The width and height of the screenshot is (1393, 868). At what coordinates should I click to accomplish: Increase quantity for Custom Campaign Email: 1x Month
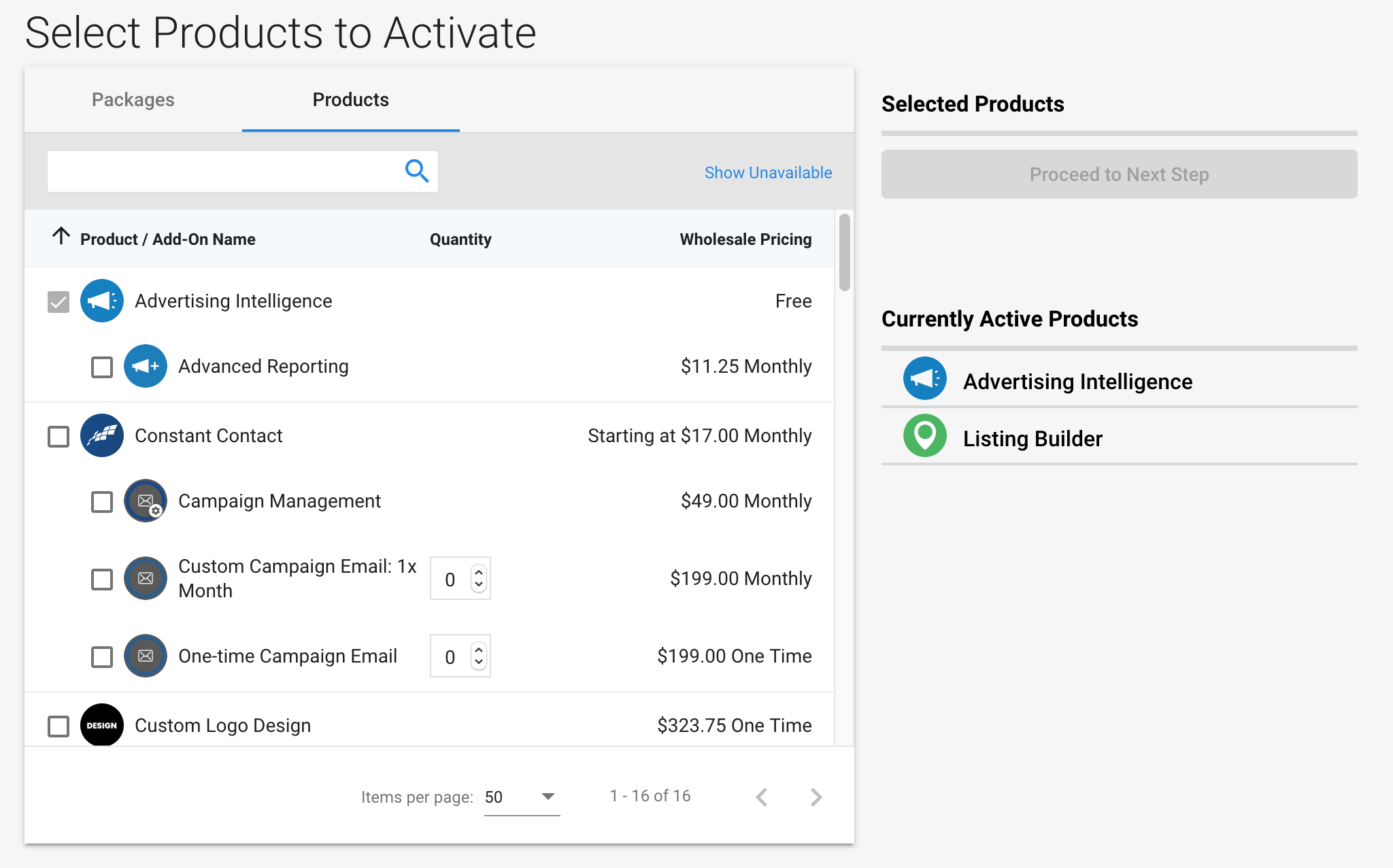479,573
